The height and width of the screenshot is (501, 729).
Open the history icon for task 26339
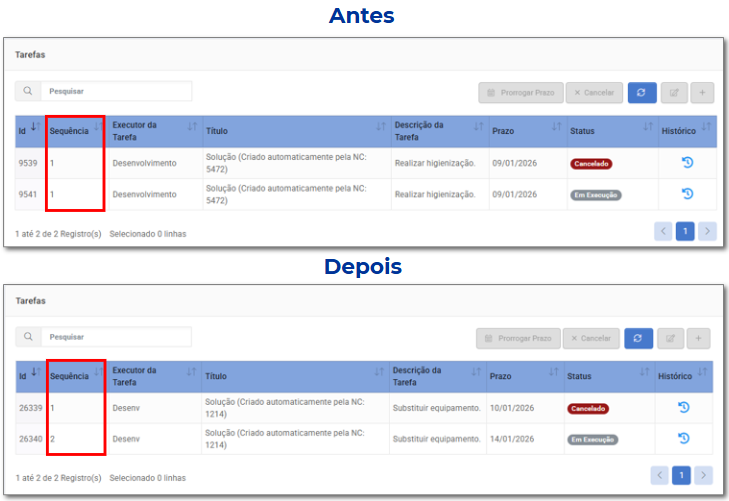[684, 408]
